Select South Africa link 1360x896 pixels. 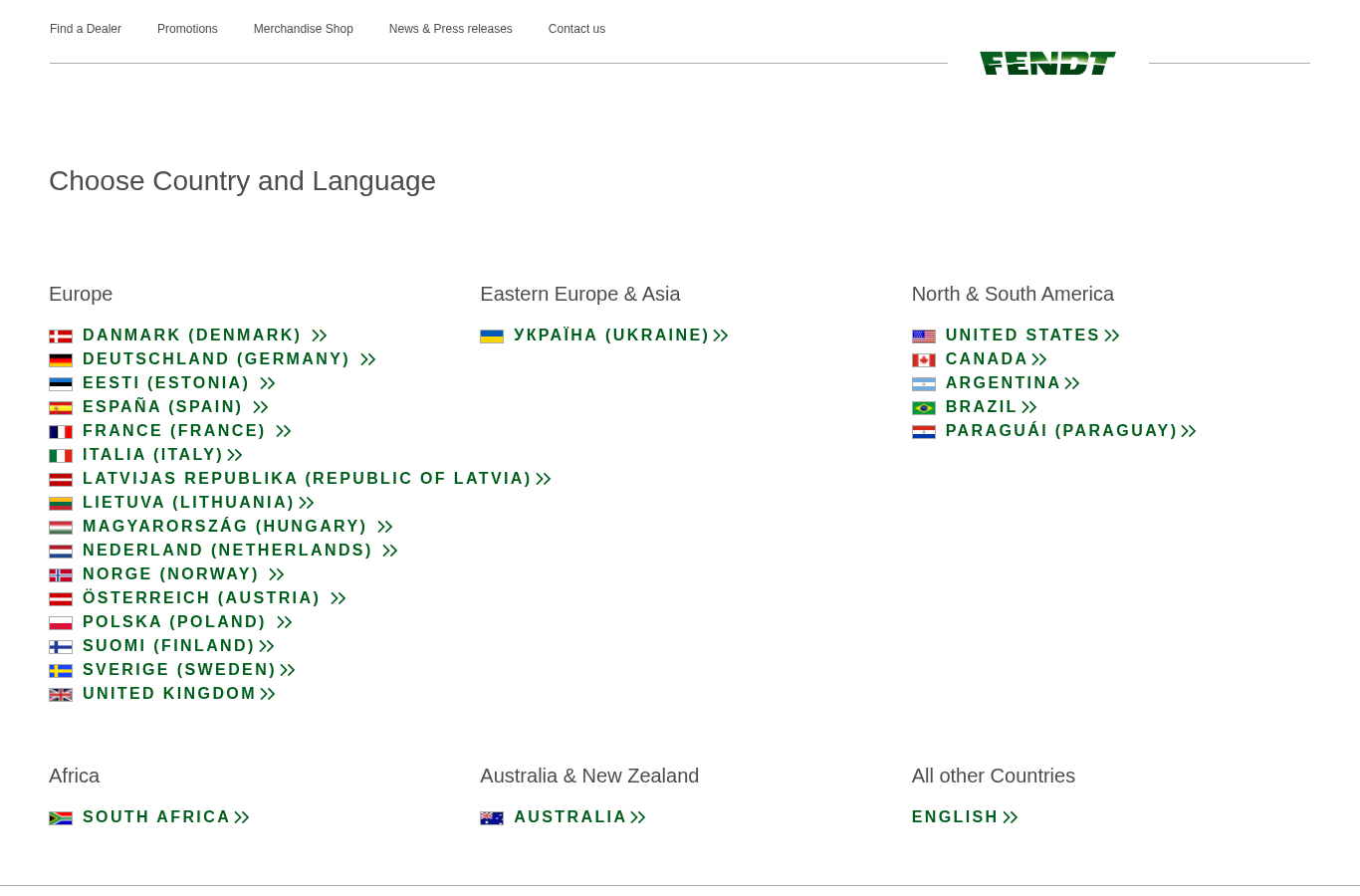(x=166, y=817)
